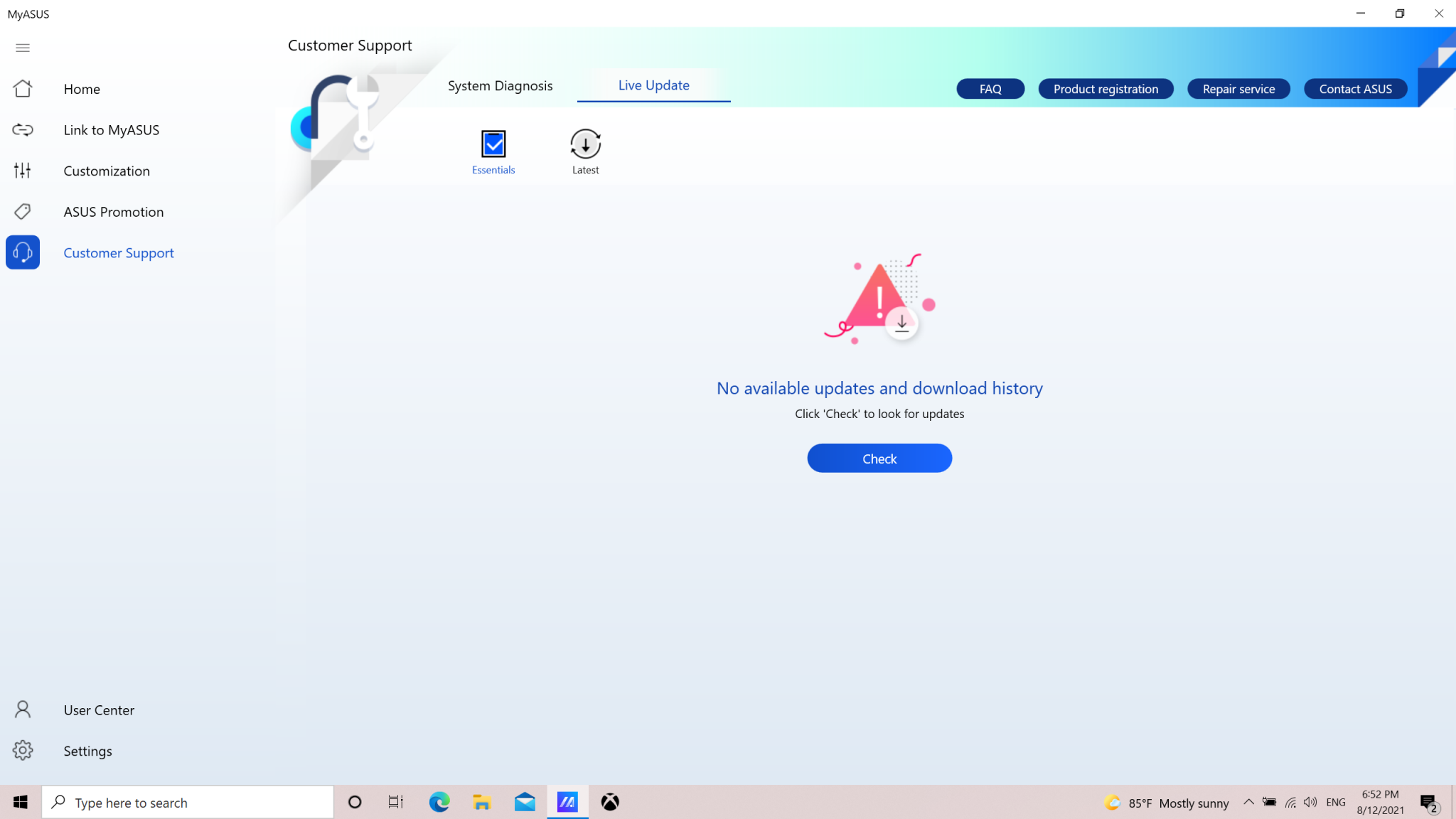
Task: Click the Check updates button
Action: point(879,459)
